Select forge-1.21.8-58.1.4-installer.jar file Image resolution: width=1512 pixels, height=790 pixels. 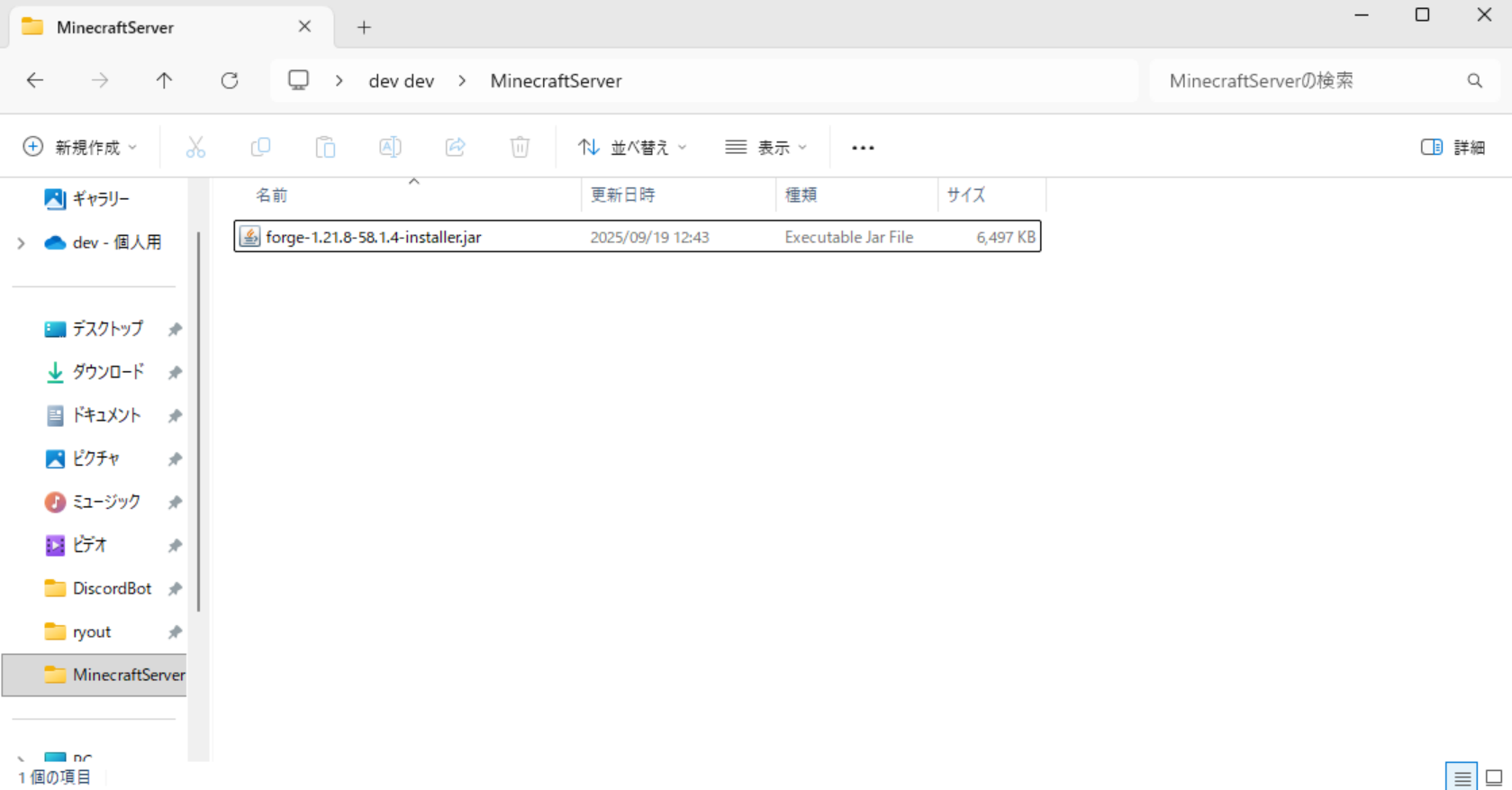(x=374, y=238)
